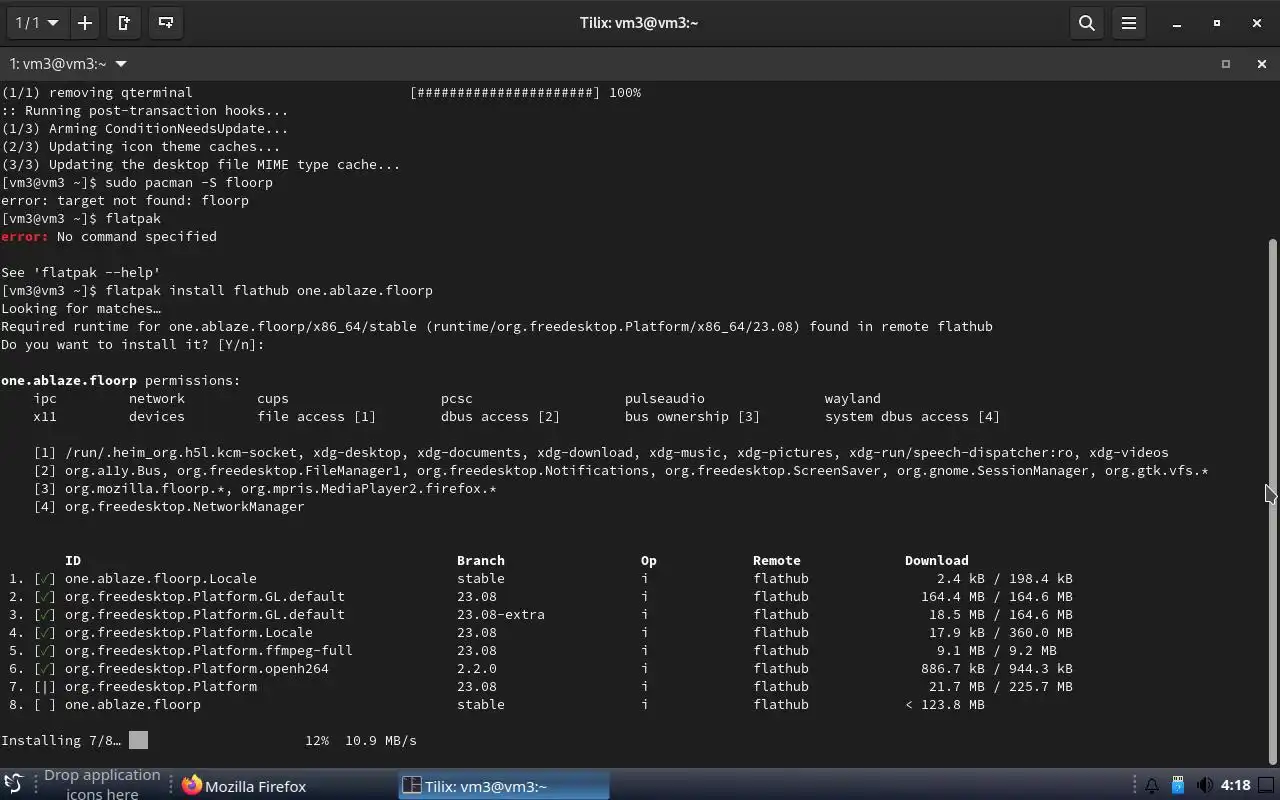Viewport: 1280px width, 800px height.
Task: Click the 'one.ablaze.floorp.Locale' row ID
Action: [x=161, y=578]
